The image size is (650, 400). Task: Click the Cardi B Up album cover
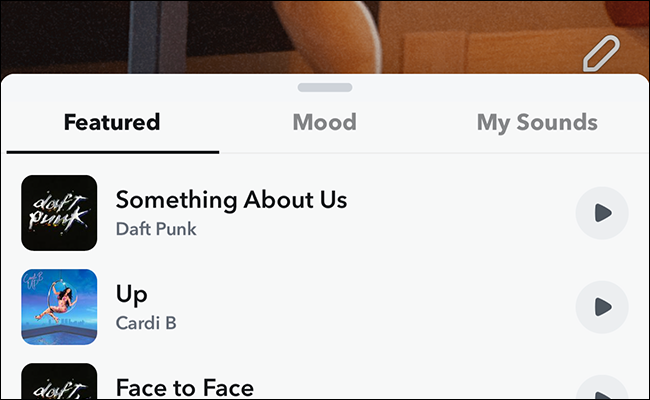(59, 307)
